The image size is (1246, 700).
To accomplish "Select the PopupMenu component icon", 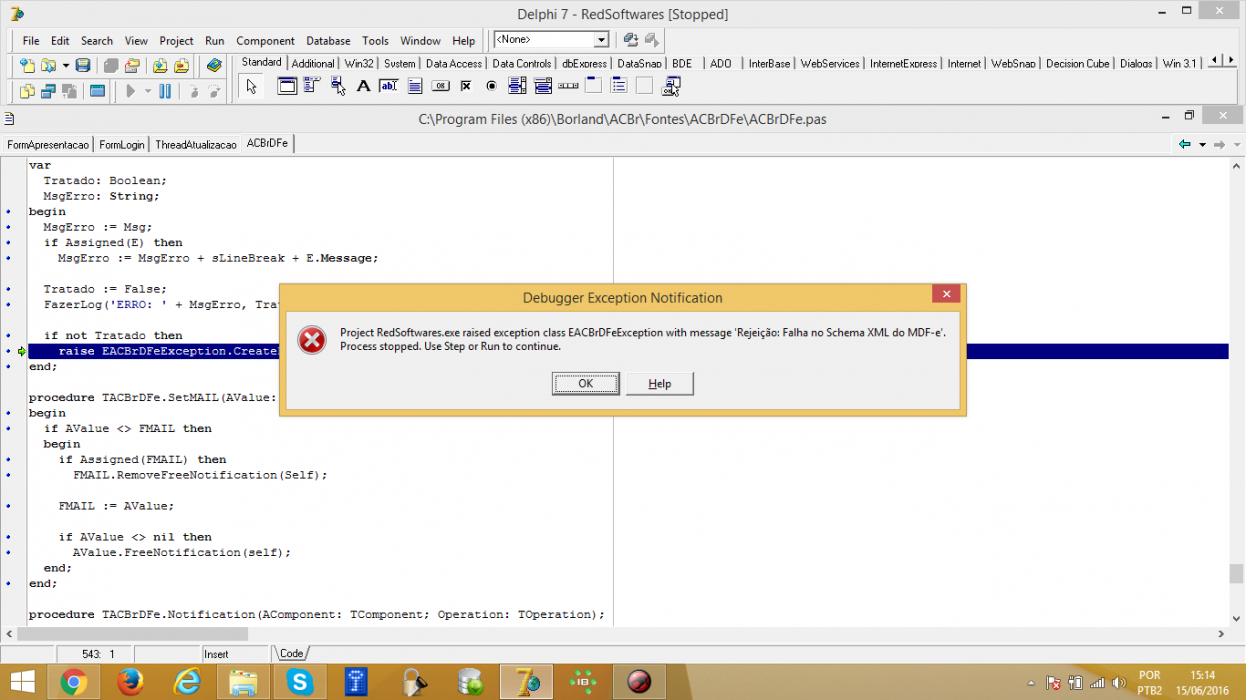I will click(338, 86).
